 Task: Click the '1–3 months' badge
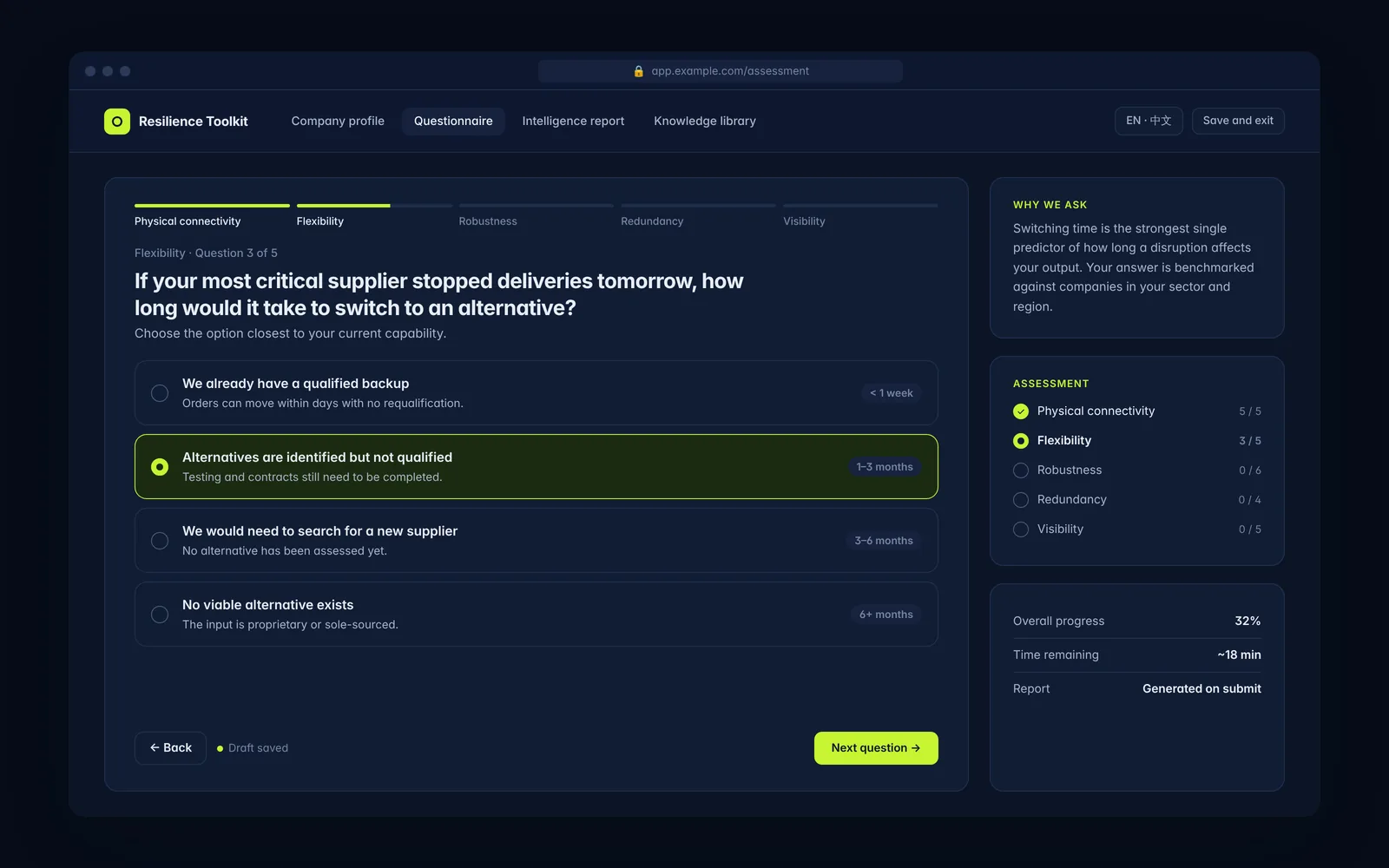point(885,467)
